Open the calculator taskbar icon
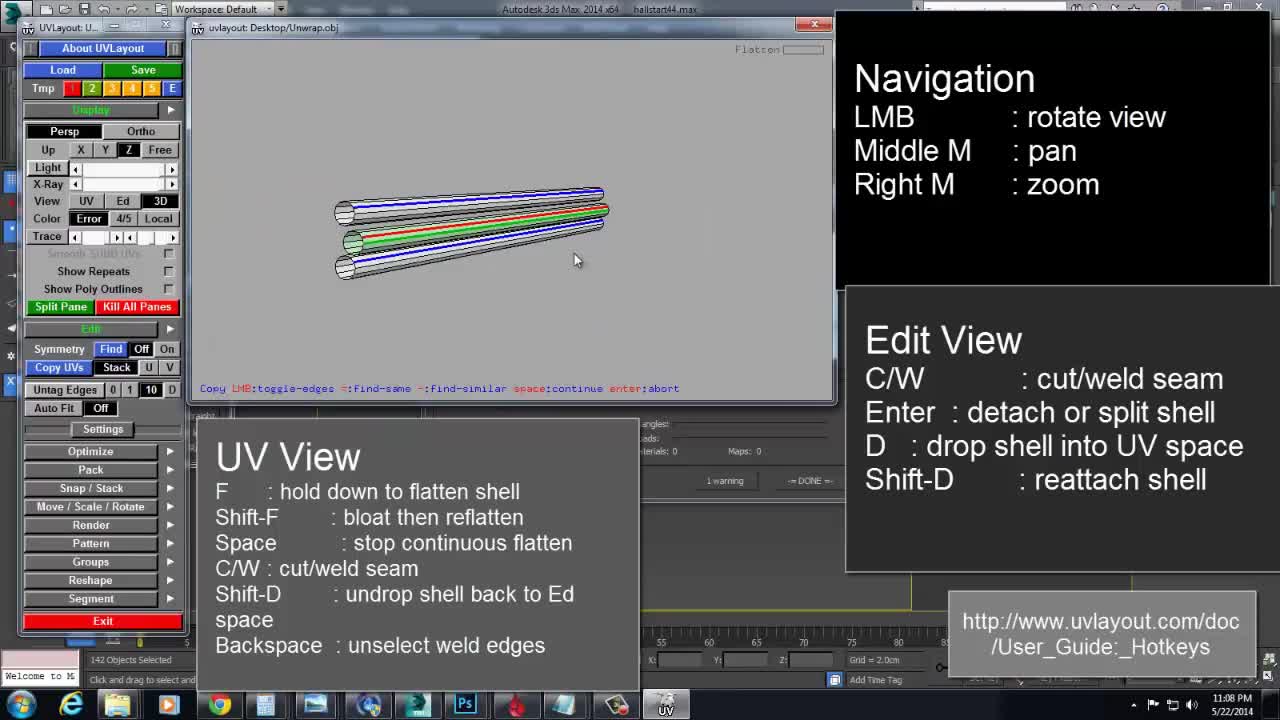The height and width of the screenshot is (720, 1280). coord(266,705)
